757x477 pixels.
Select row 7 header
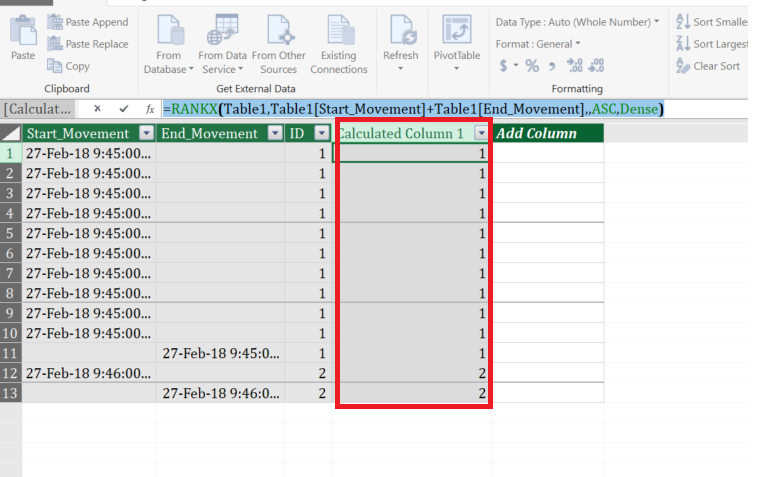pyautogui.click(x=11, y=273)
